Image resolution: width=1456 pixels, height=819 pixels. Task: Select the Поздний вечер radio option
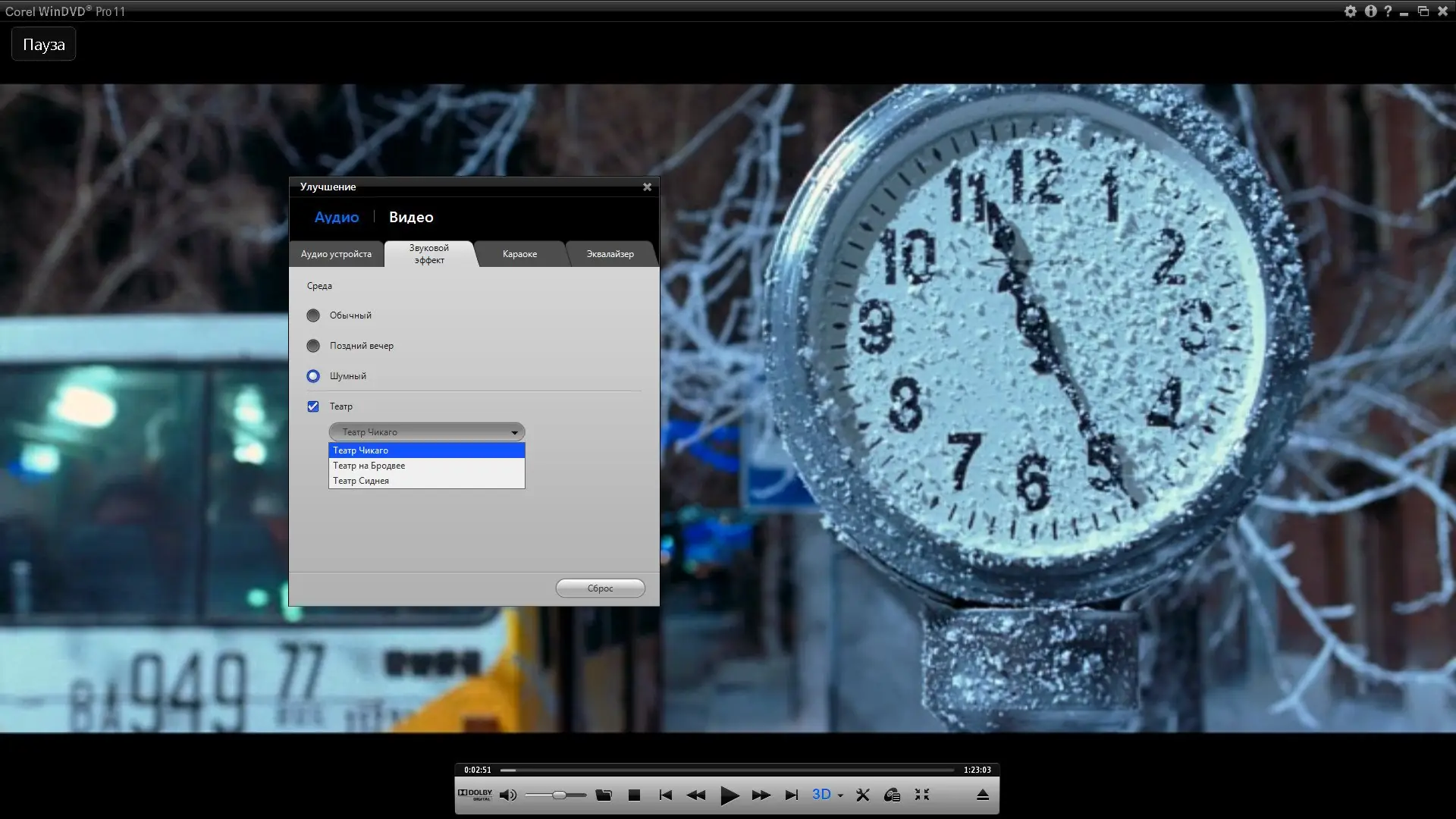313,346
